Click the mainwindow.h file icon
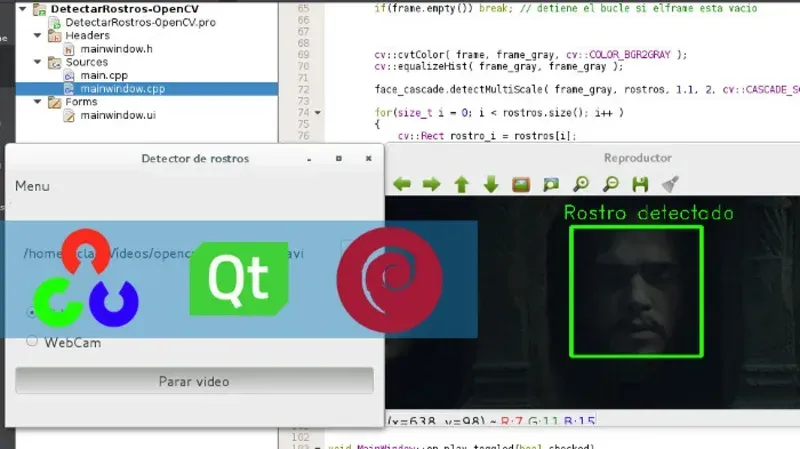Screen dimensions: 800x449 [x=69, y=49]
